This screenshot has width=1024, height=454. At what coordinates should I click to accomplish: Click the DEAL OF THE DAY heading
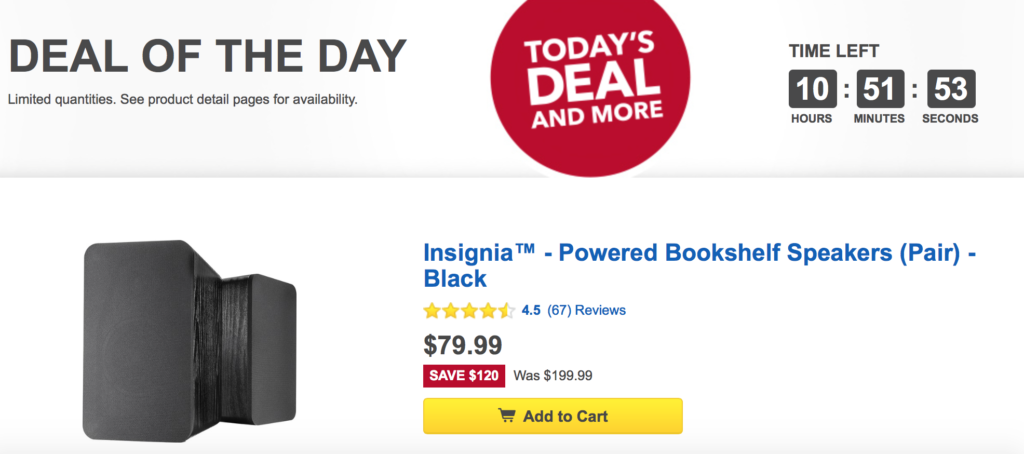tap(208, 57)
